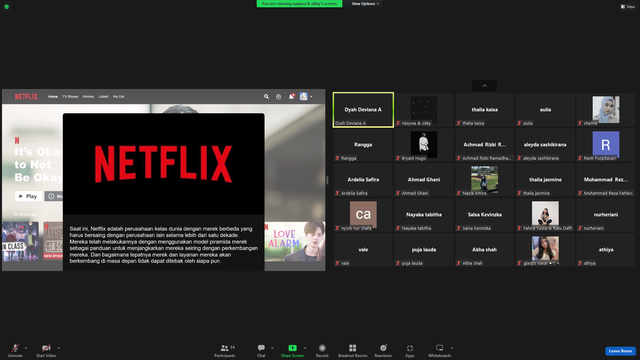Click the divider handle between share and gallery
Screen dimensions: 640x360
(327, 180)
